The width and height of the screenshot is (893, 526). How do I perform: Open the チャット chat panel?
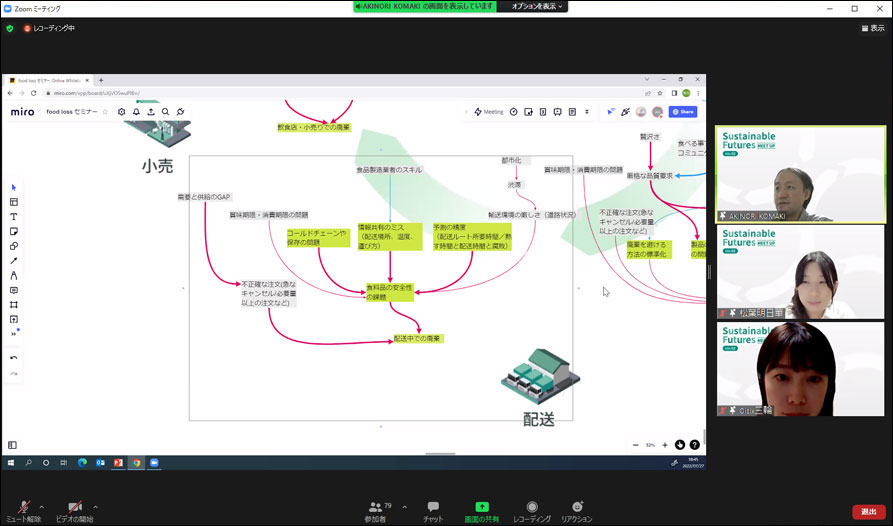pyautogui.click(x=433, y=511)
